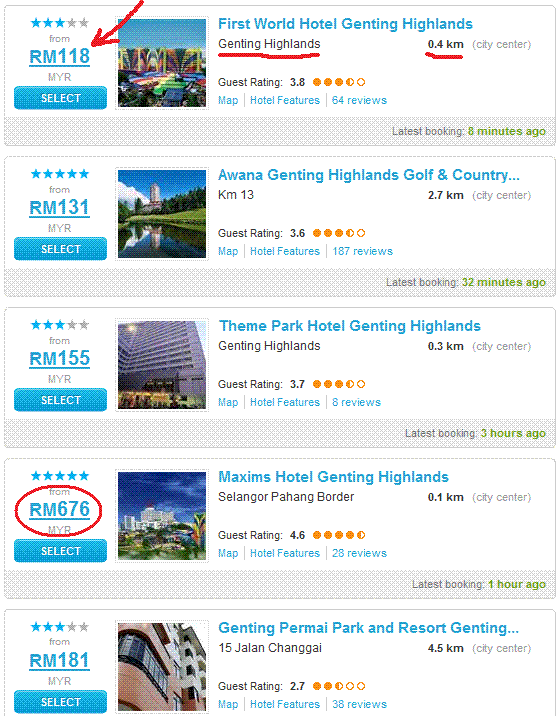
Task: Open Hotel Features for Awana Genting Highlands
Action: tap(285, 251)
